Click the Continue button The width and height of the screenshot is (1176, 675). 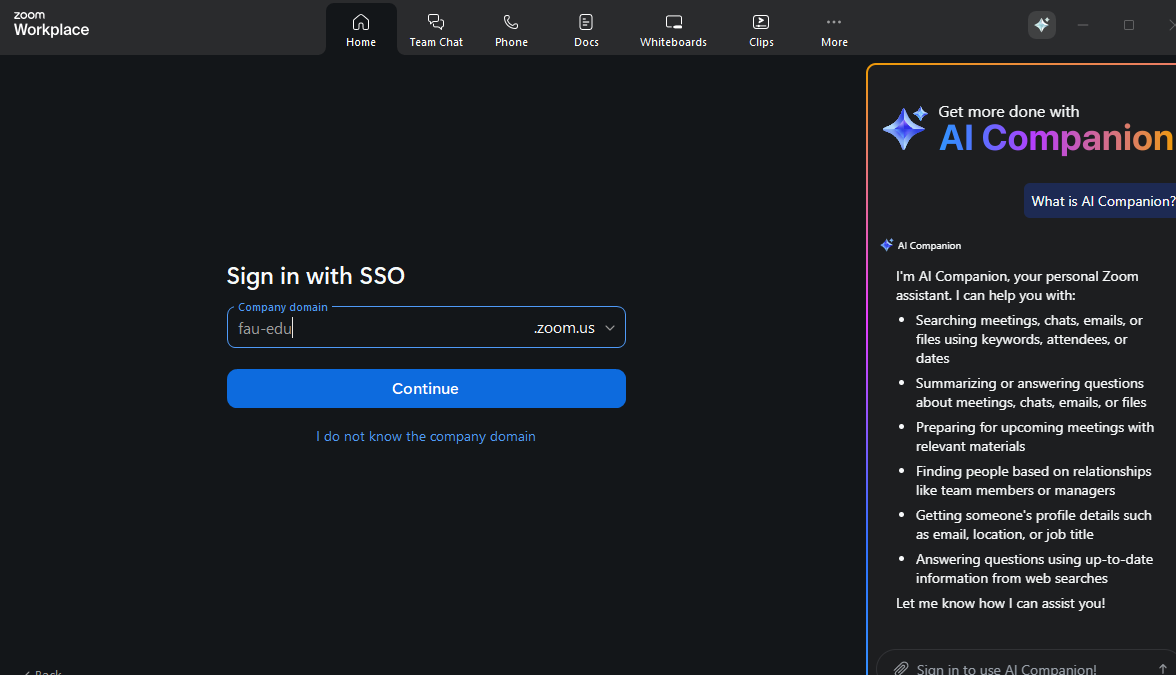[426, 388]
